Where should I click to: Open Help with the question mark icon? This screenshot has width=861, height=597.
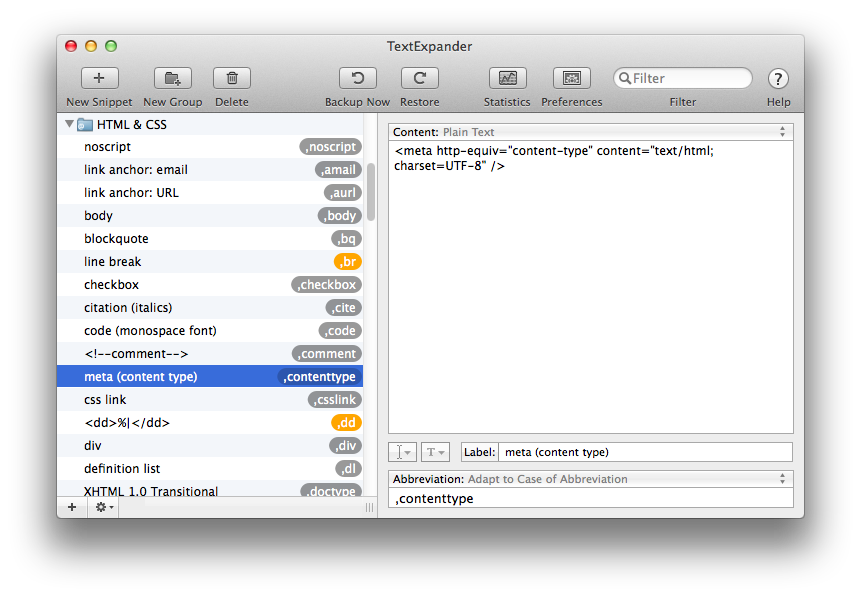pos(778,79)
